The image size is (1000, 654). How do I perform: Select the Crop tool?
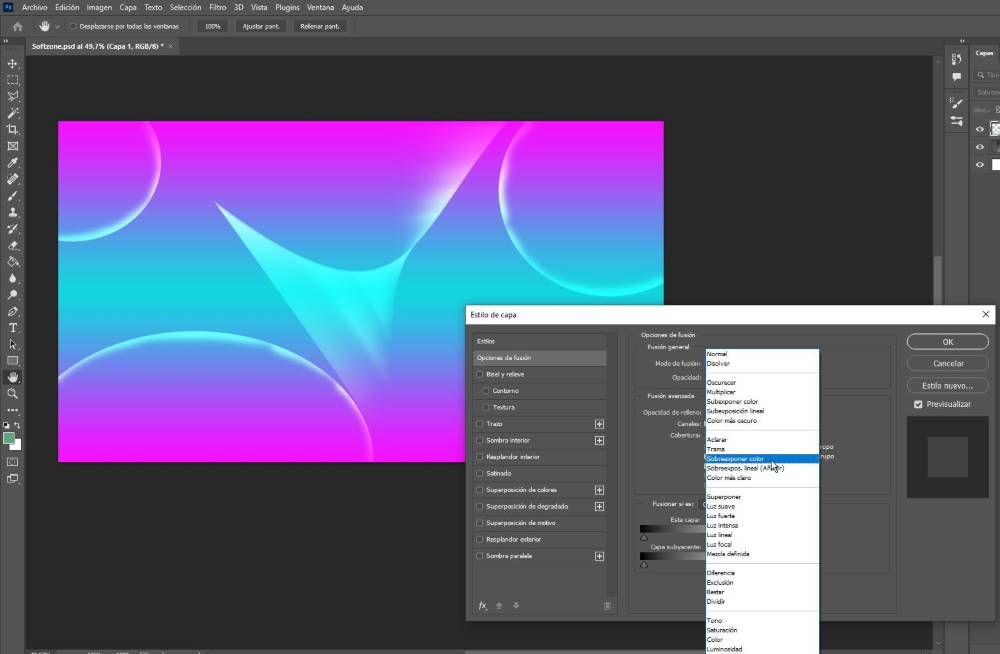tap(12, 130)
